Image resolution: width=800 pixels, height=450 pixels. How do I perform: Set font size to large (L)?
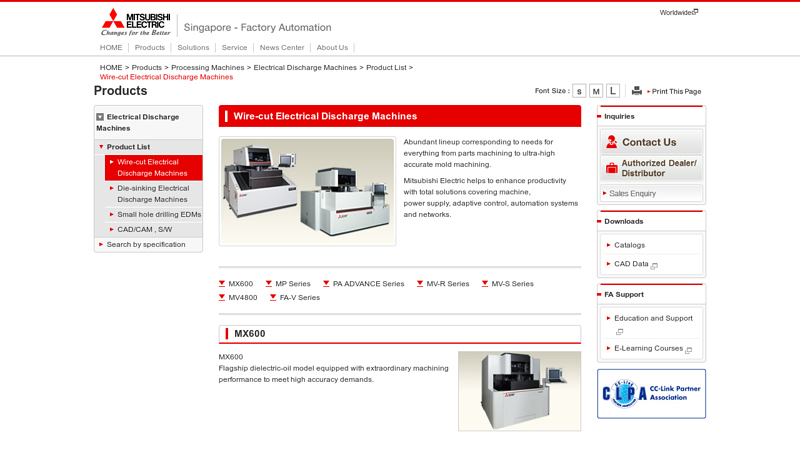pyautogui.click(x=613, y=91)
